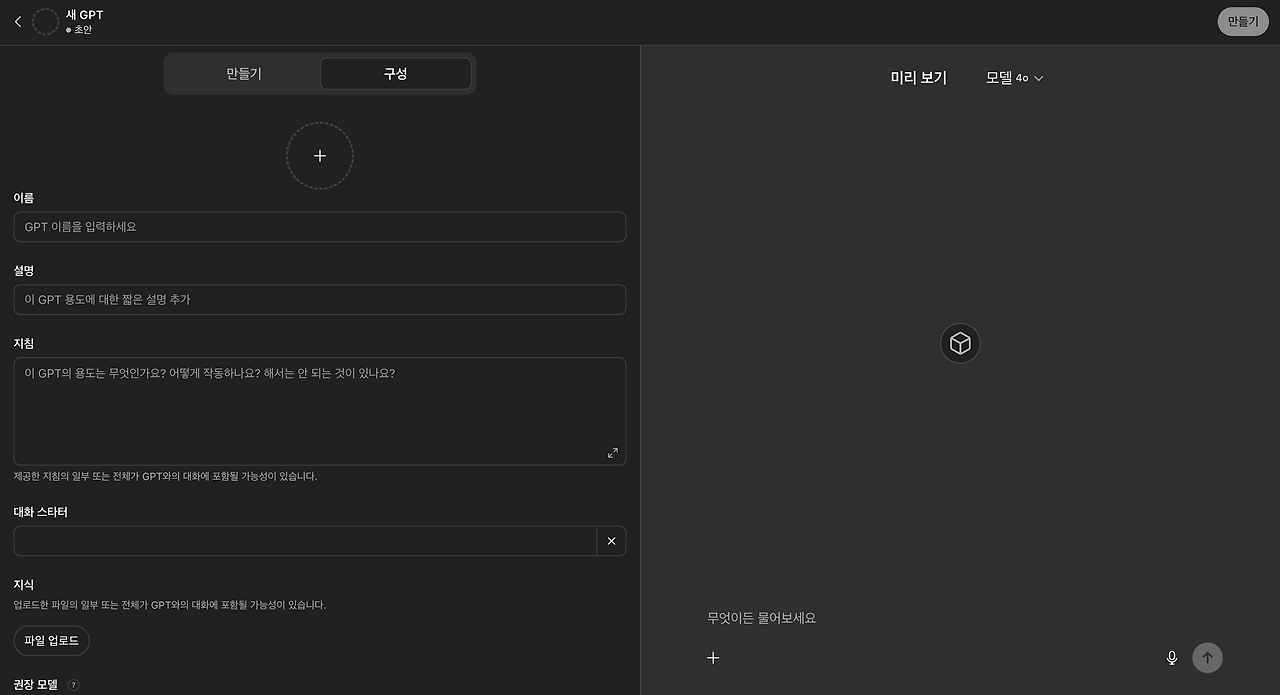Click the dashed GPT avatar in header
This screenshot has height=695, width=1280.
point(46,22)
